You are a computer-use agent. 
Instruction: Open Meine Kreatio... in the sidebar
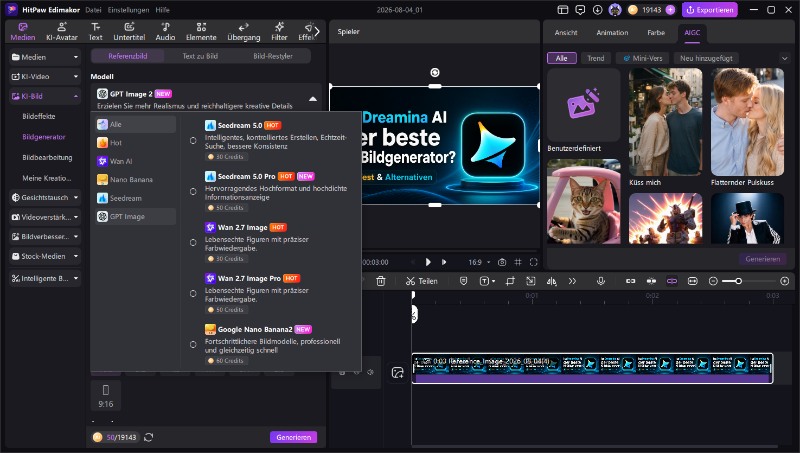pos(46,178)
